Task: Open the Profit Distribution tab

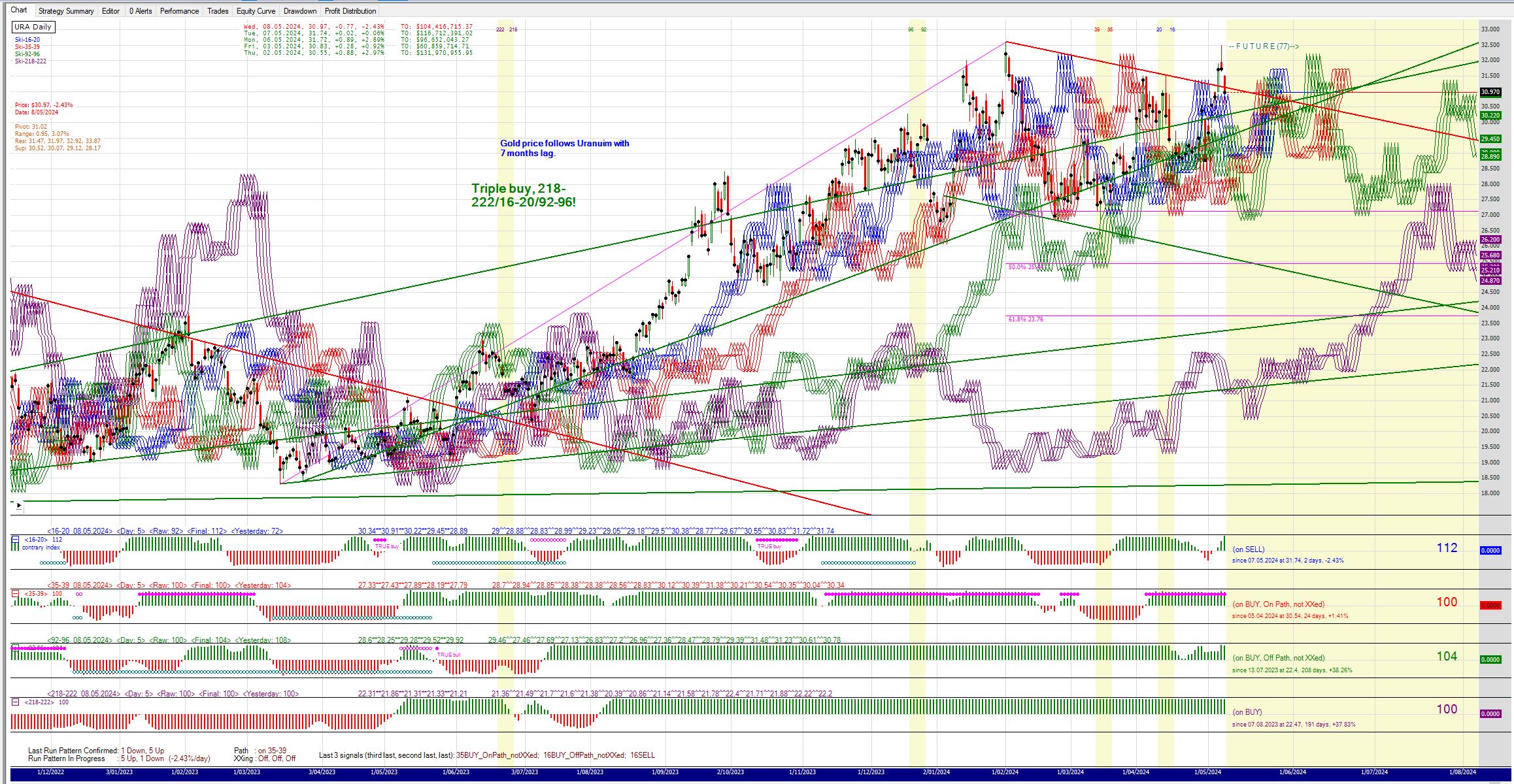Action: coord(350,11)
